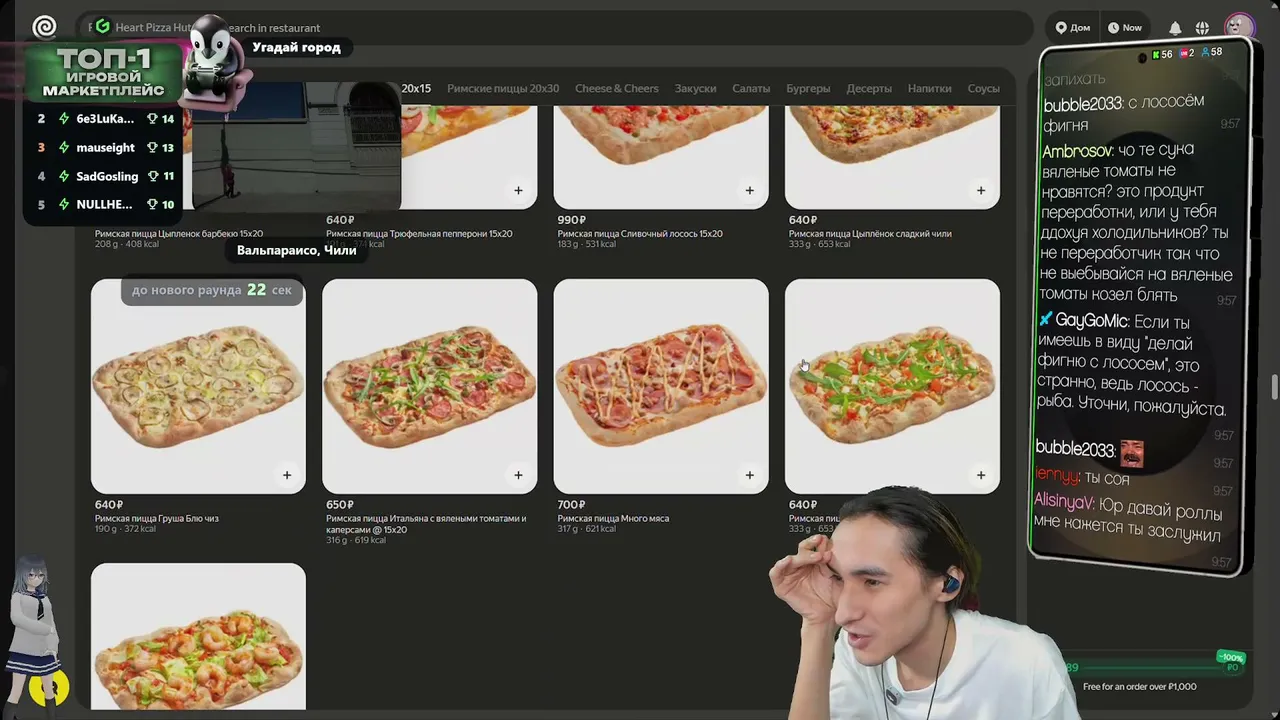Select the Салаты category
Screen dimensions: 1280x720
(751, 88)
